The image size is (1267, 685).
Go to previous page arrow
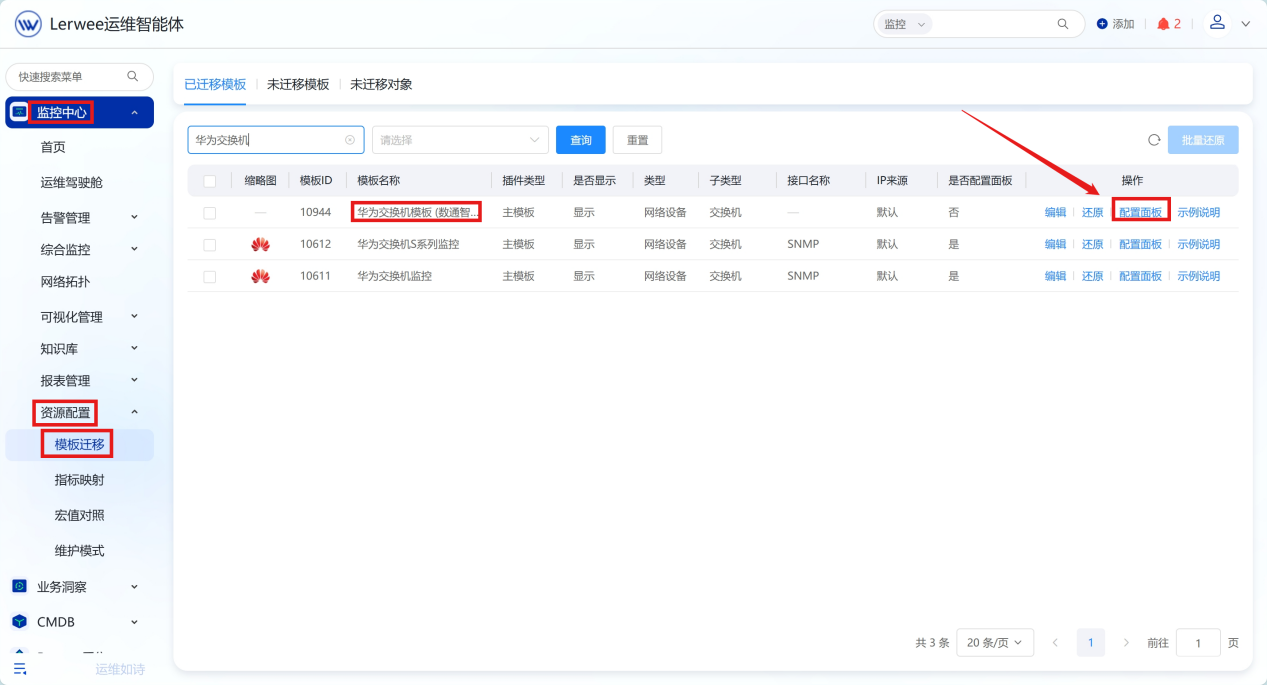1055,643
